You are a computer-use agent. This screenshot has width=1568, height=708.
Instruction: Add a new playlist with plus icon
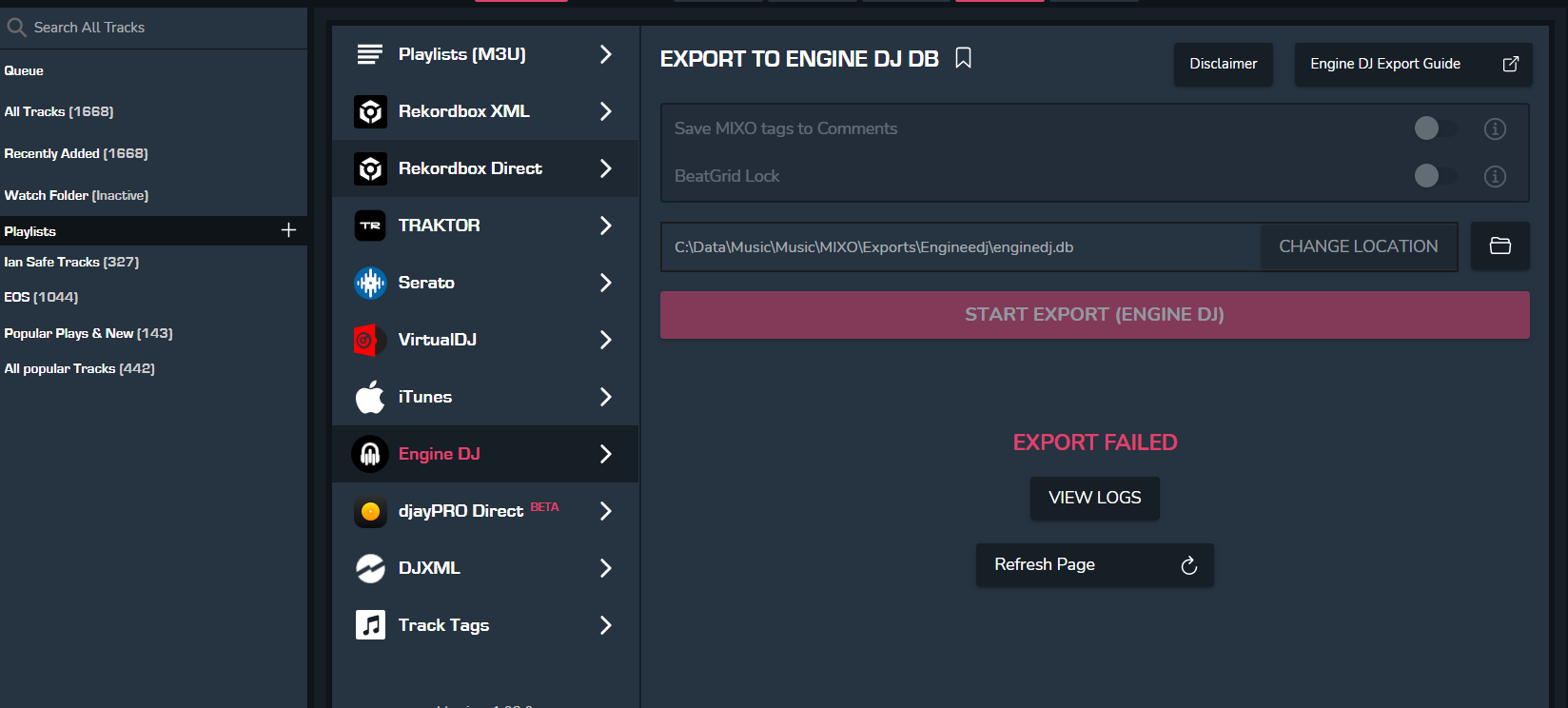(x=288, y=230)
